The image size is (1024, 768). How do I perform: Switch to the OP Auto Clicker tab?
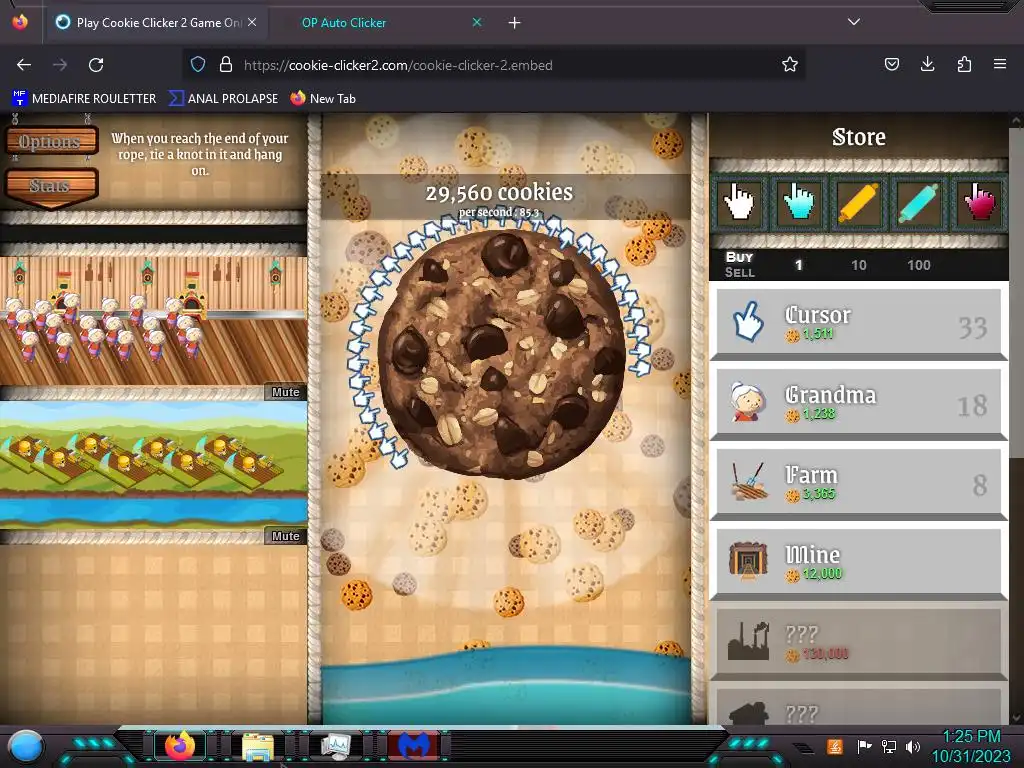tap(344, 23)
